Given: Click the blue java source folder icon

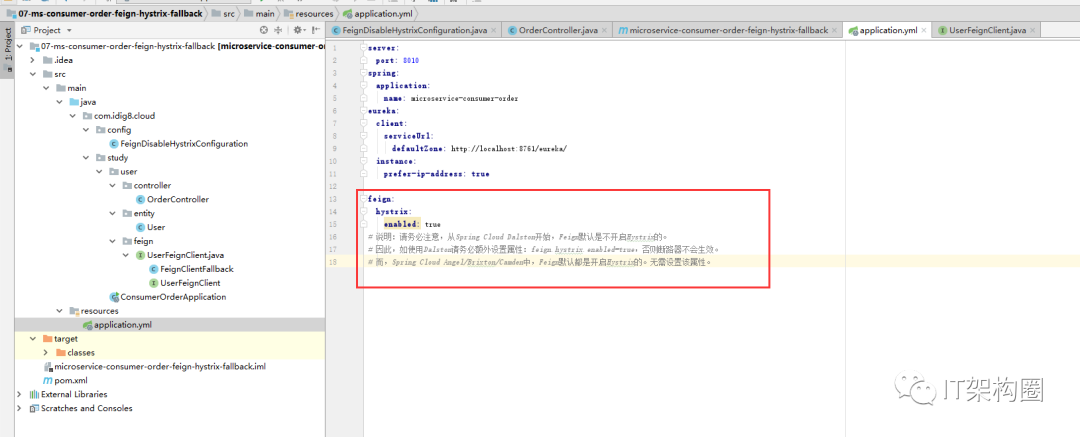Looking at the screenshot, I should [74, 102].
